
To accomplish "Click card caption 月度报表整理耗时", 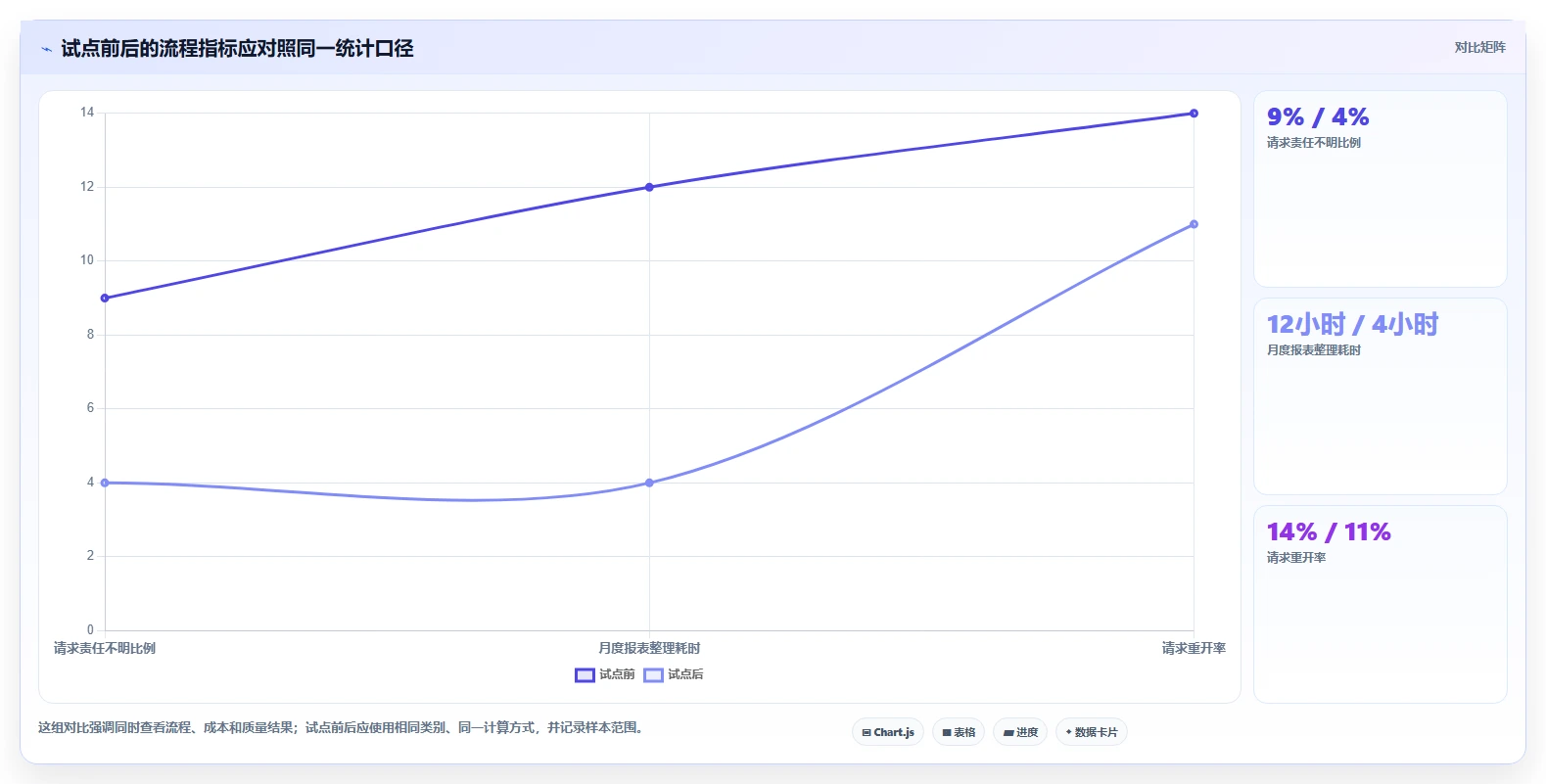I will 1314,350.
